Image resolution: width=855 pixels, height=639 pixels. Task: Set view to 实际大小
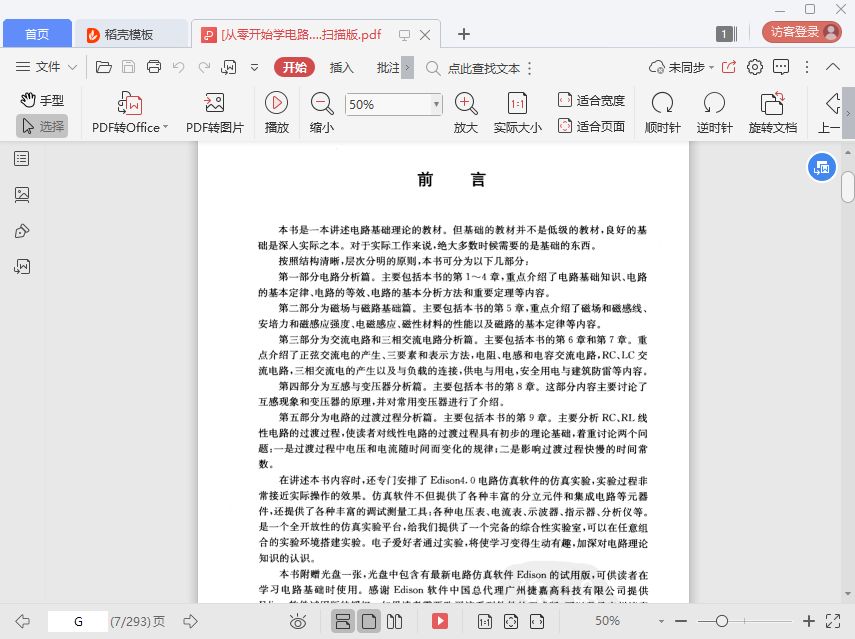pos(517,112)
